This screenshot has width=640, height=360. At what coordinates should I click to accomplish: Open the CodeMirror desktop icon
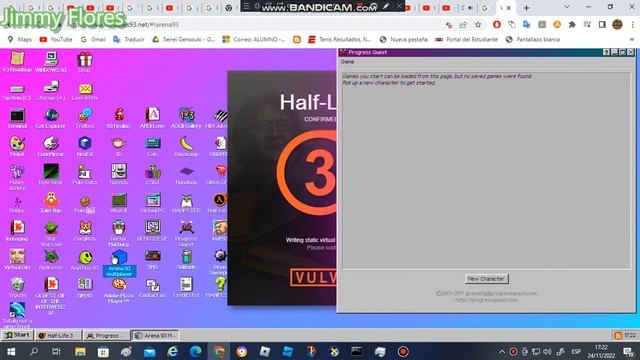51,147
